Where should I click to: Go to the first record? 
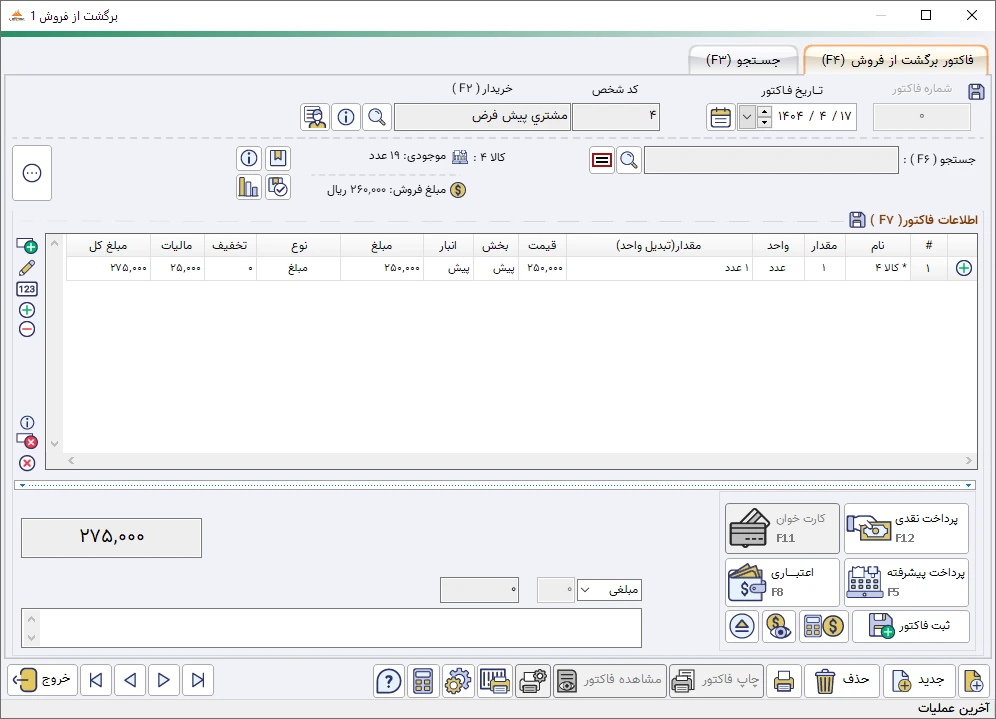pos(96,680)
